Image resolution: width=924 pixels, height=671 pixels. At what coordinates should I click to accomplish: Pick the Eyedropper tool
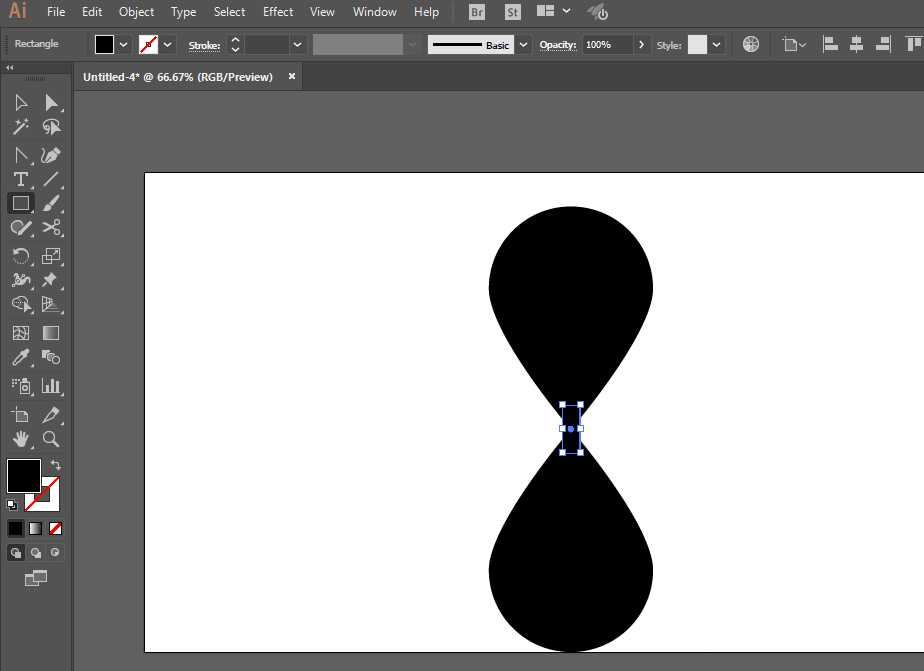20,357
